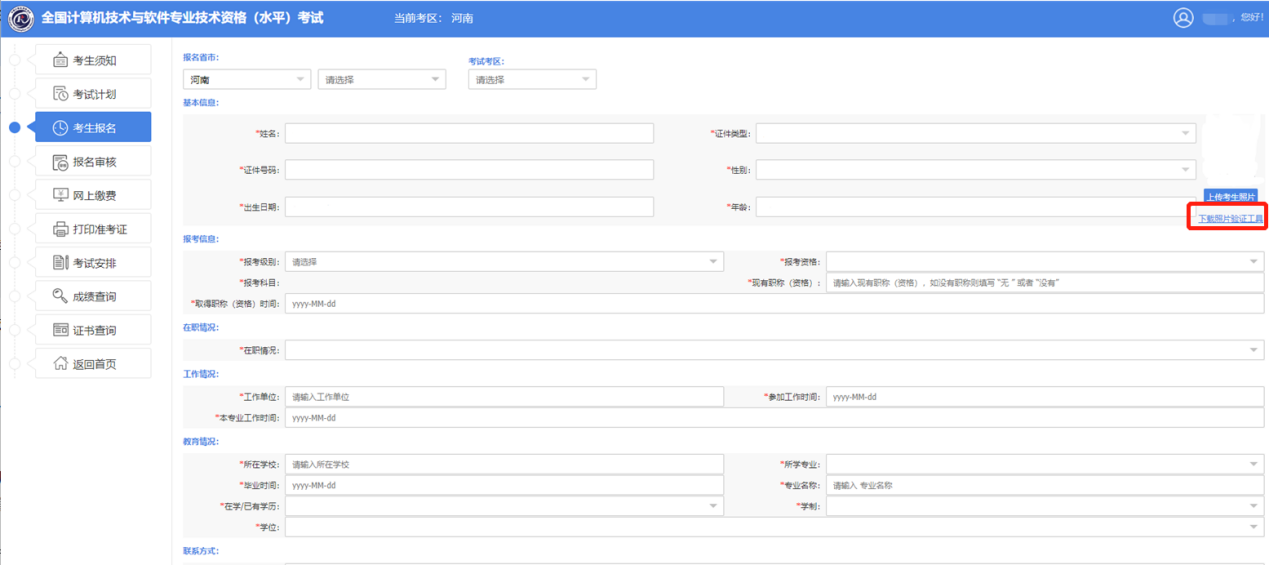Expand the 证件类型 dropdown
Screen dimensions: 1269x565
click(975, 133)
